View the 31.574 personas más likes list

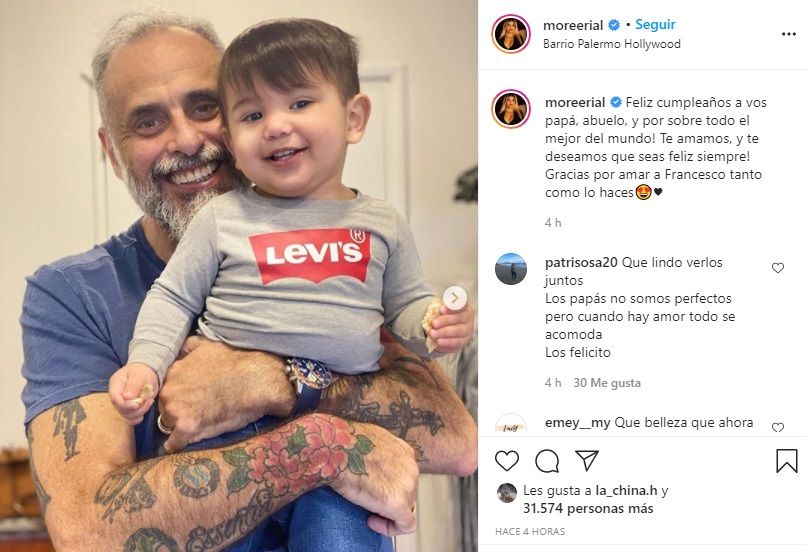588,508
